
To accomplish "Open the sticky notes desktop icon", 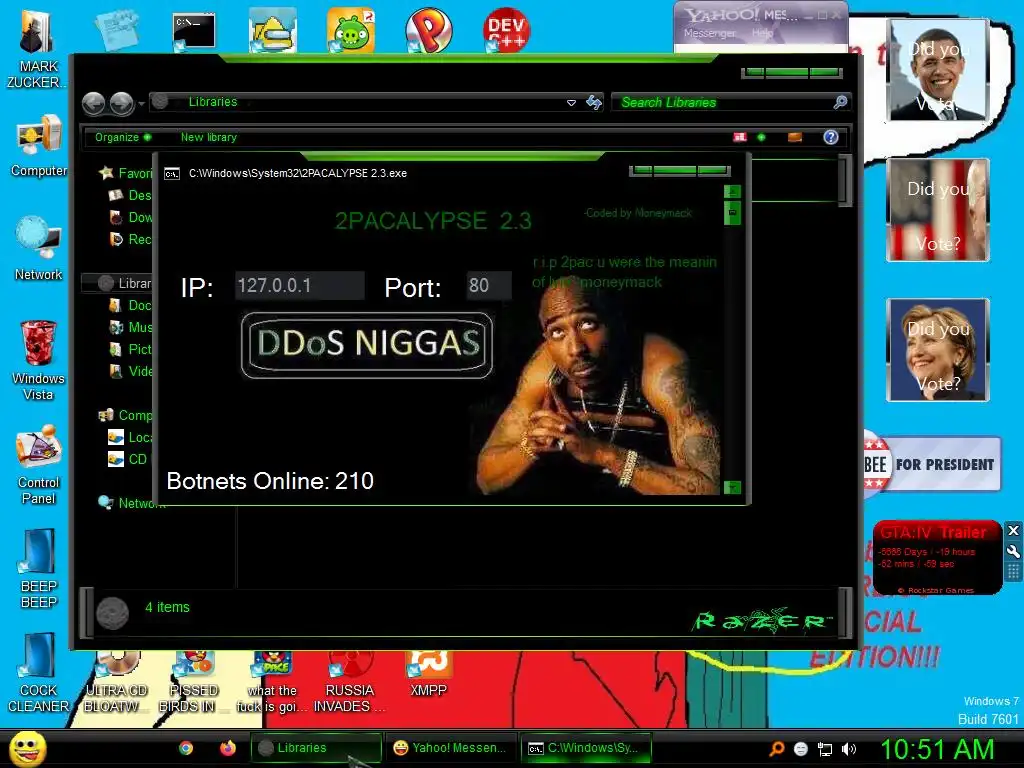I will (x=117, y=29).
